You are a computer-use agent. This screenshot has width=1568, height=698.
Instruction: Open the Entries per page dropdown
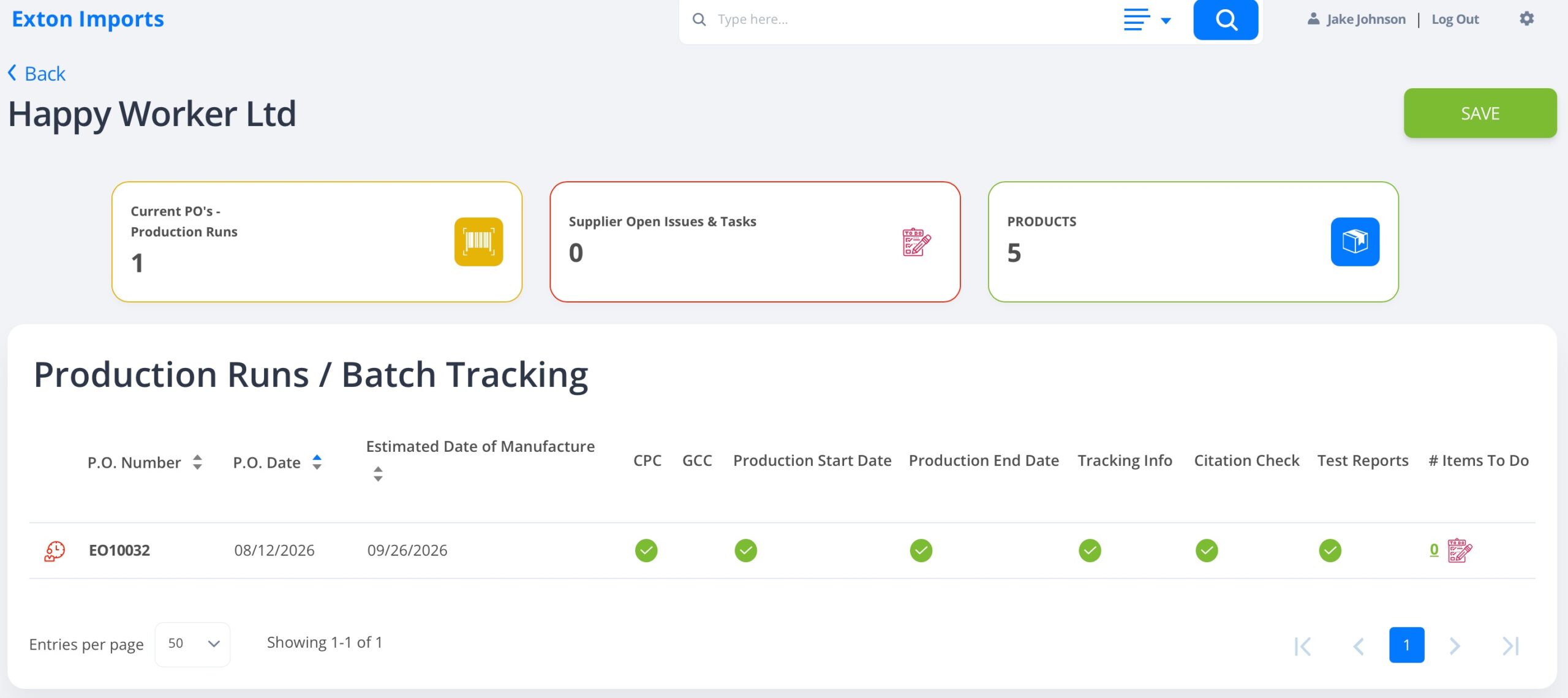tap(192, 644)
